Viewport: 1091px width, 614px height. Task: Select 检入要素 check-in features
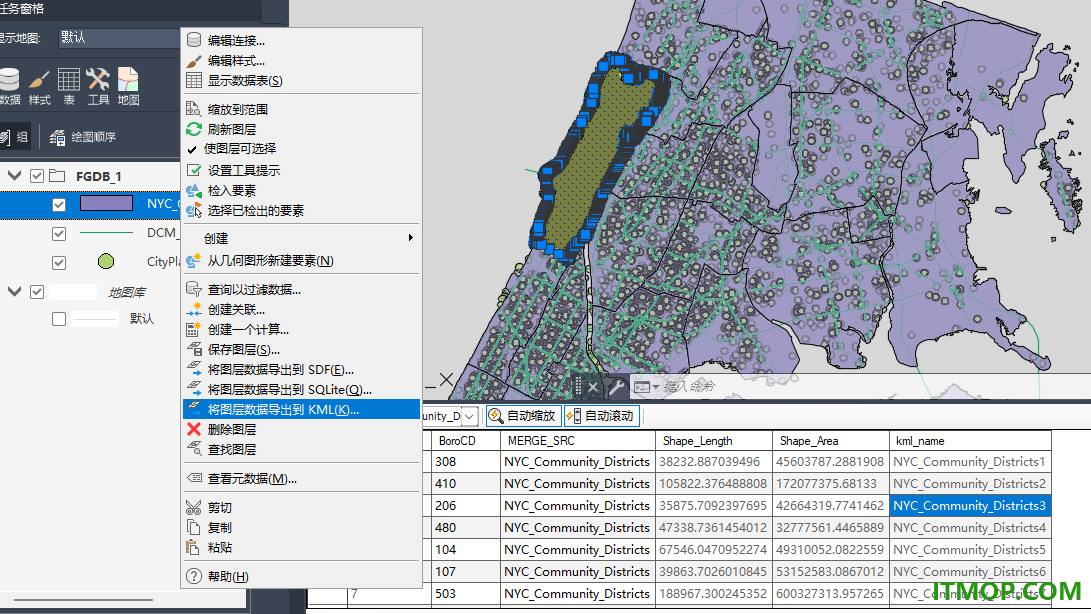tap(301, 190)
